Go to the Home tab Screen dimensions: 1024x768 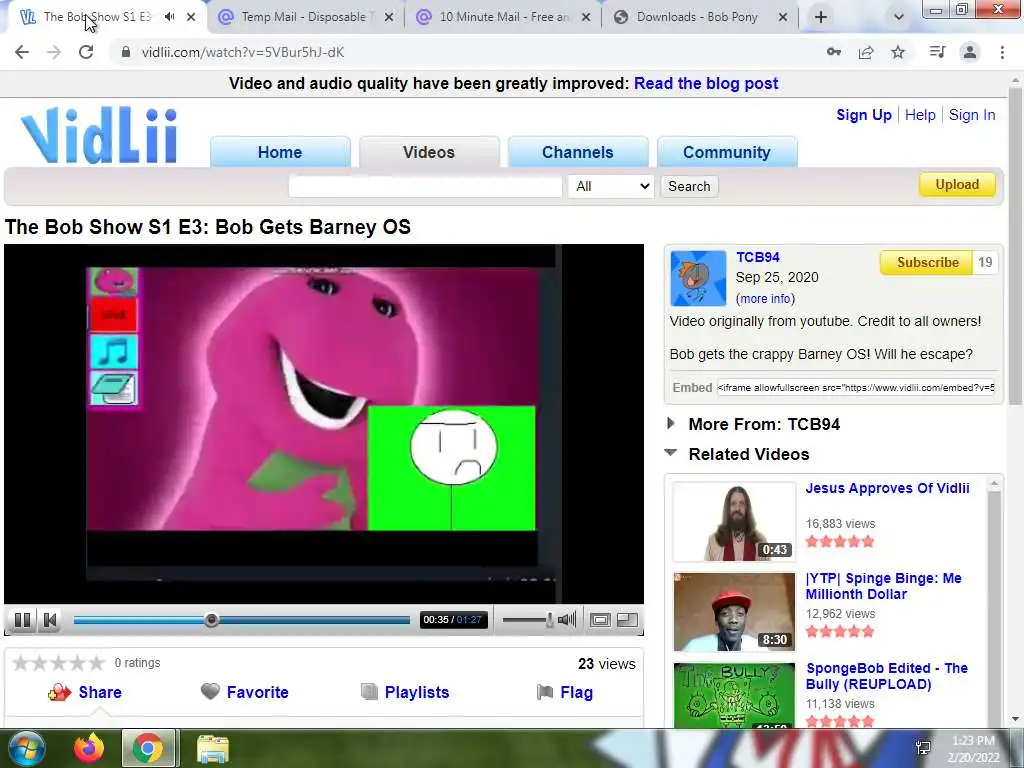pyautogui.click(x=280, y=152)
